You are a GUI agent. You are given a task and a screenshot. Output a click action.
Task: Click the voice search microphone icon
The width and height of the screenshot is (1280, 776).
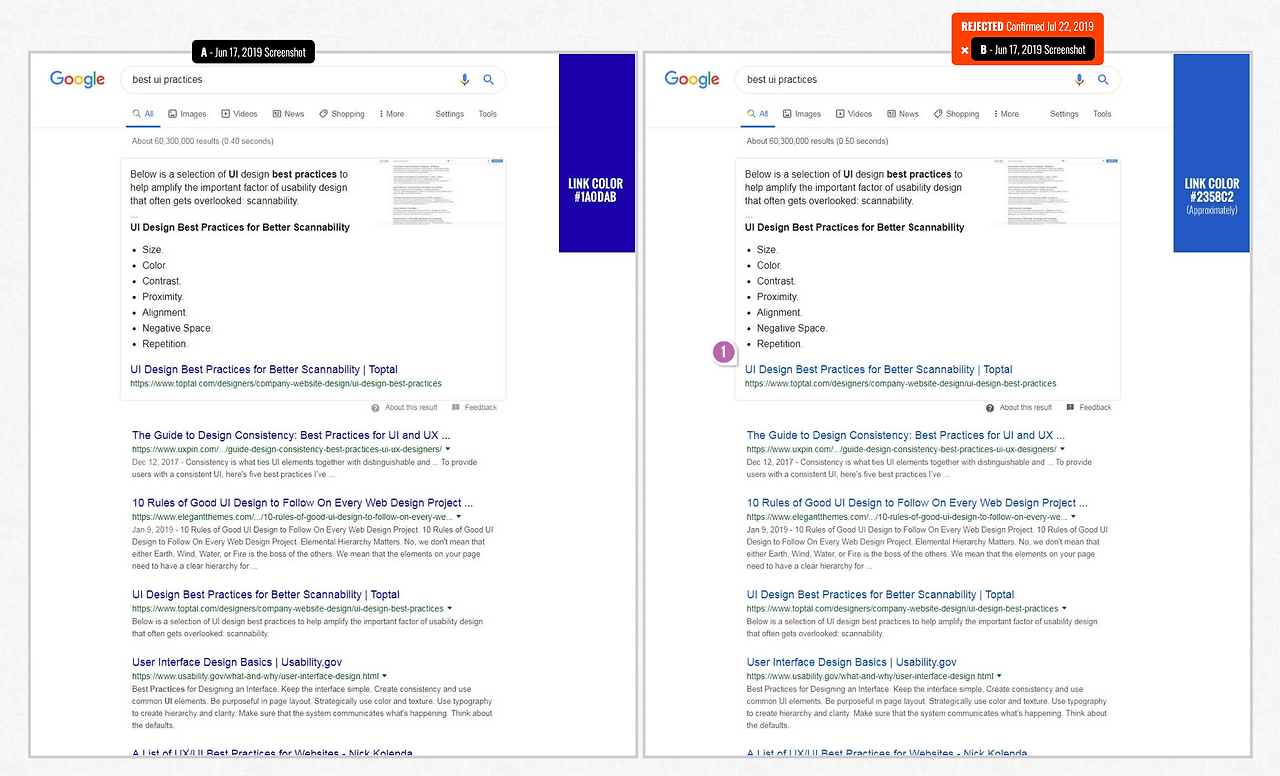pos(463,79)
